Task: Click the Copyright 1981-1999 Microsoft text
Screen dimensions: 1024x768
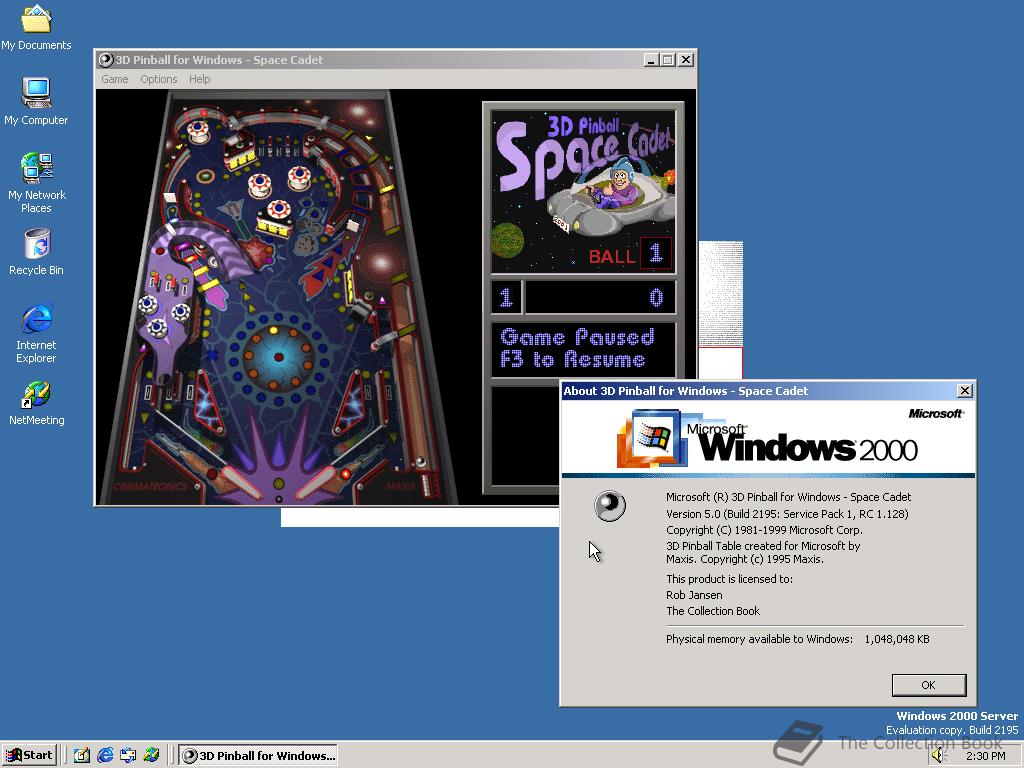Action: pyautogui.click(x=764, y=530)
